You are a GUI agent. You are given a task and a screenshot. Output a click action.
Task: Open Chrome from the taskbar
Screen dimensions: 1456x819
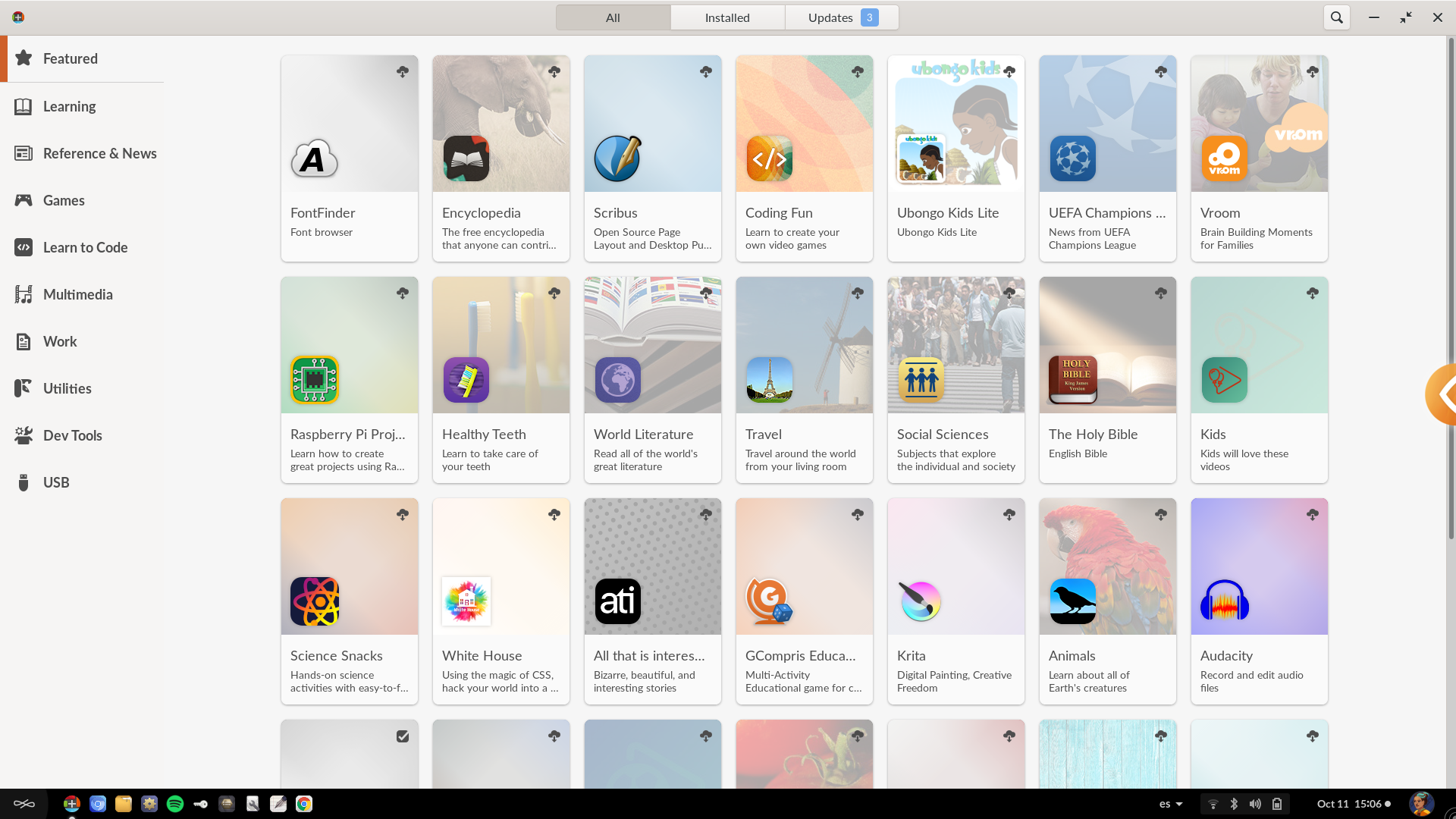click(304, 804)
